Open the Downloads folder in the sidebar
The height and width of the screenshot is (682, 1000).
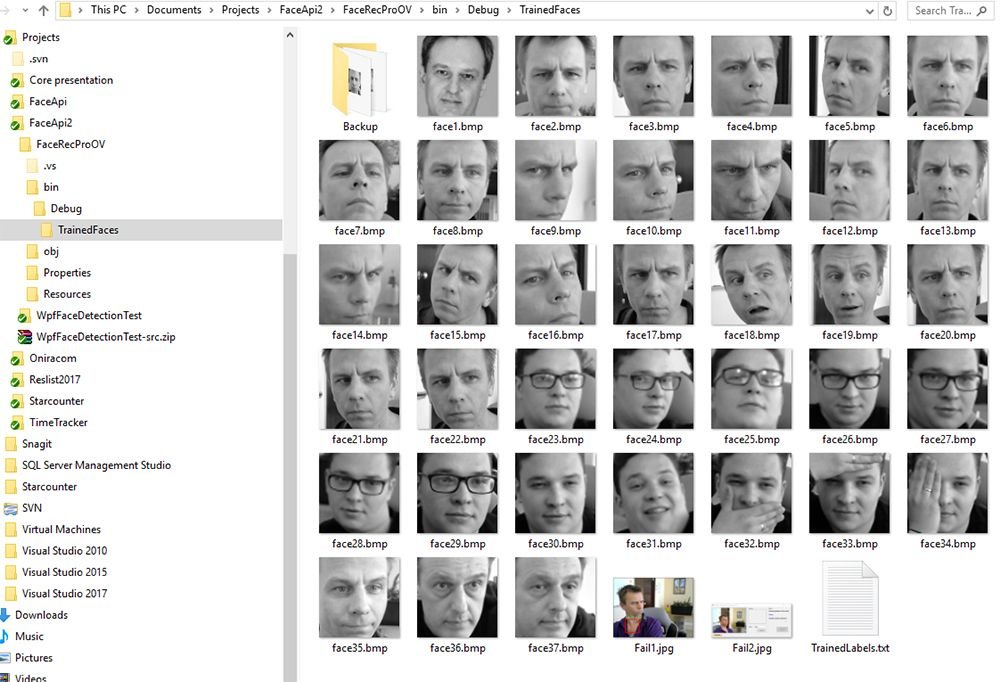pyautogui.click(x=44, y=615)
